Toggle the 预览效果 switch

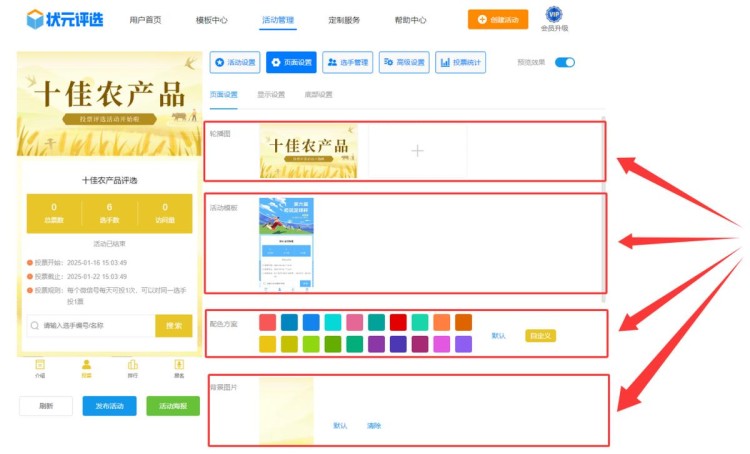[565, 62]
